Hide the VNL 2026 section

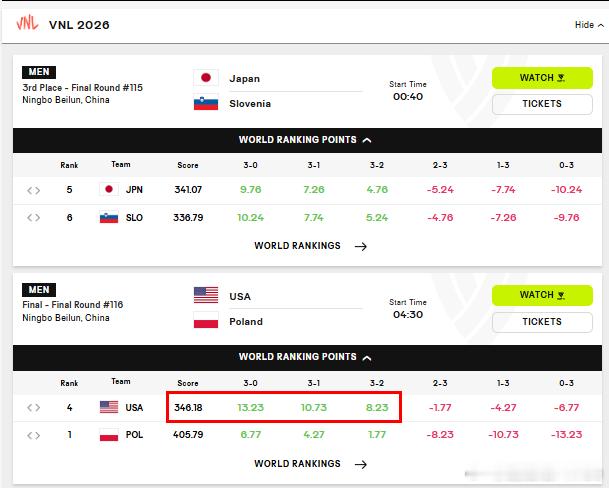pyautogui.click(x=589, y=25)
